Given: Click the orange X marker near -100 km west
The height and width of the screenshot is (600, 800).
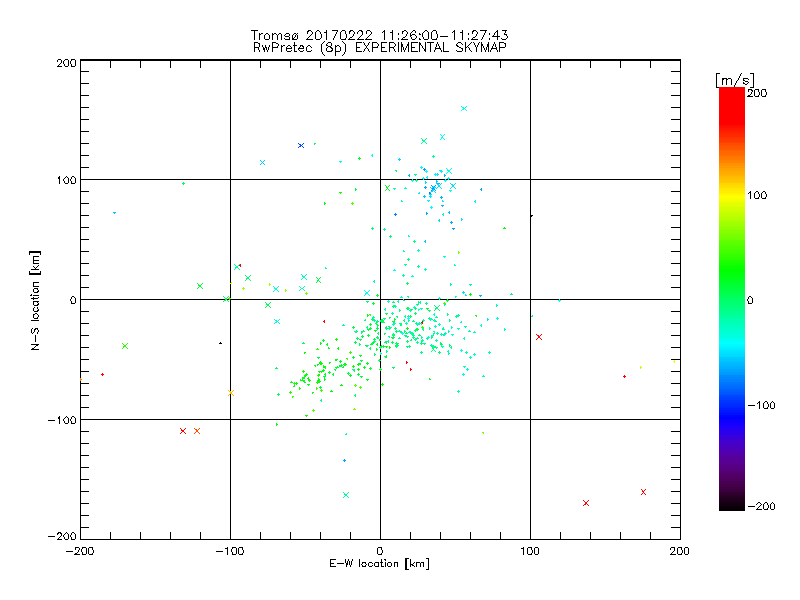Looking at the screenshot, I should [x=231, y=393].
